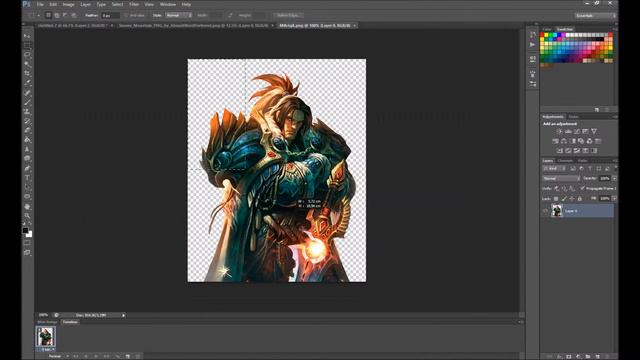Toggle the Lock image pixels button
This screenshot has height=360, width=640.
pos(564,198)
